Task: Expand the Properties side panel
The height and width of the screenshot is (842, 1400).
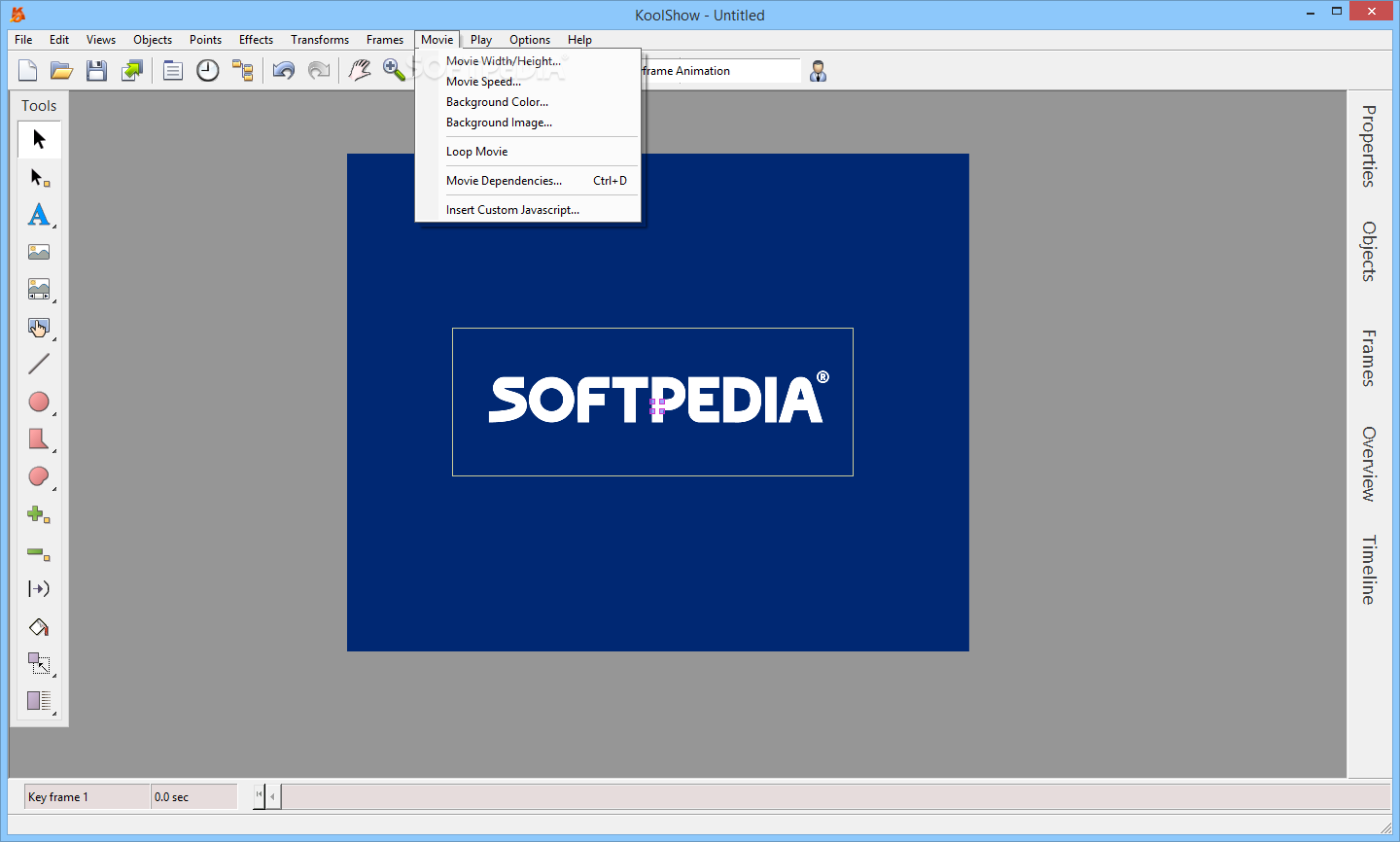Action: [1369, 146]
